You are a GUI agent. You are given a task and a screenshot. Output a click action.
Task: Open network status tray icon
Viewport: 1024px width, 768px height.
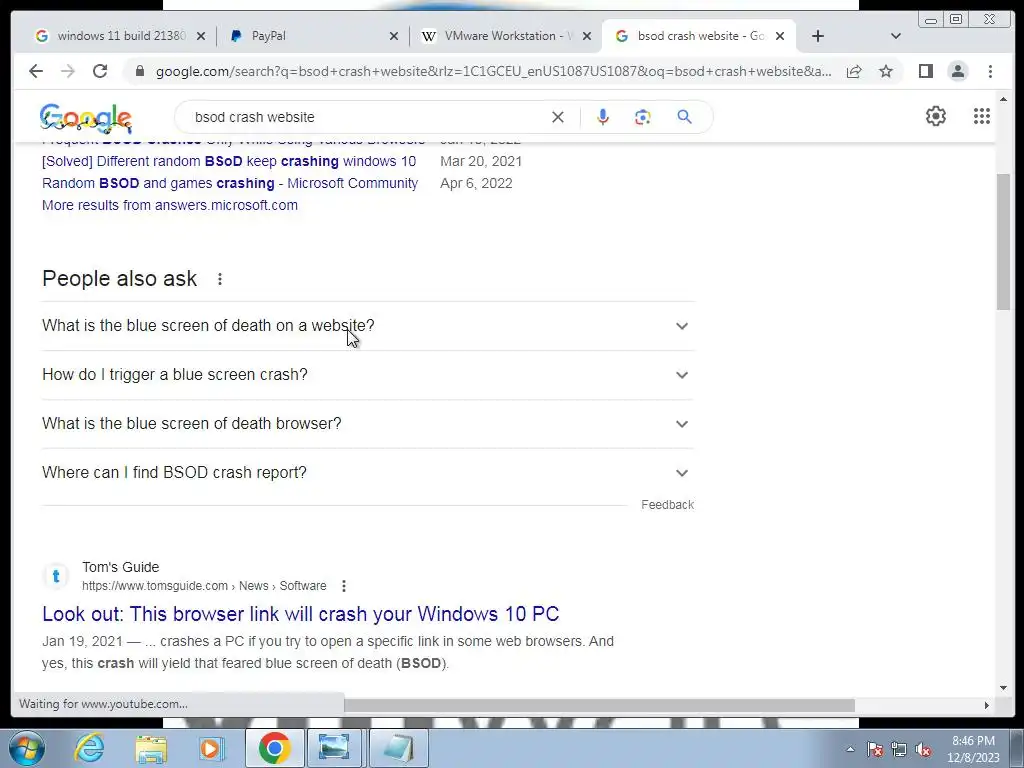899,750
